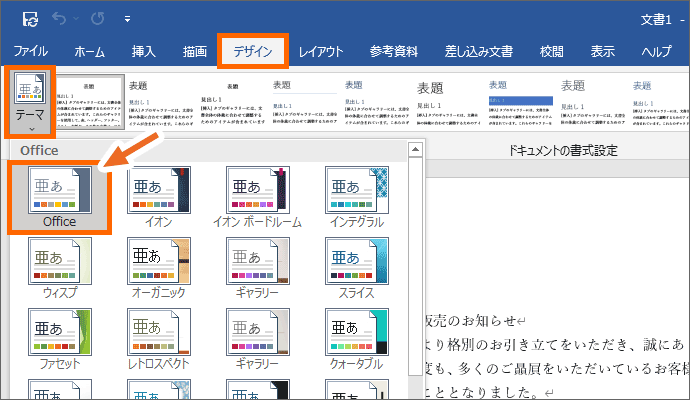Select third style set with centered title
The image size is (690, 400).
233,103
